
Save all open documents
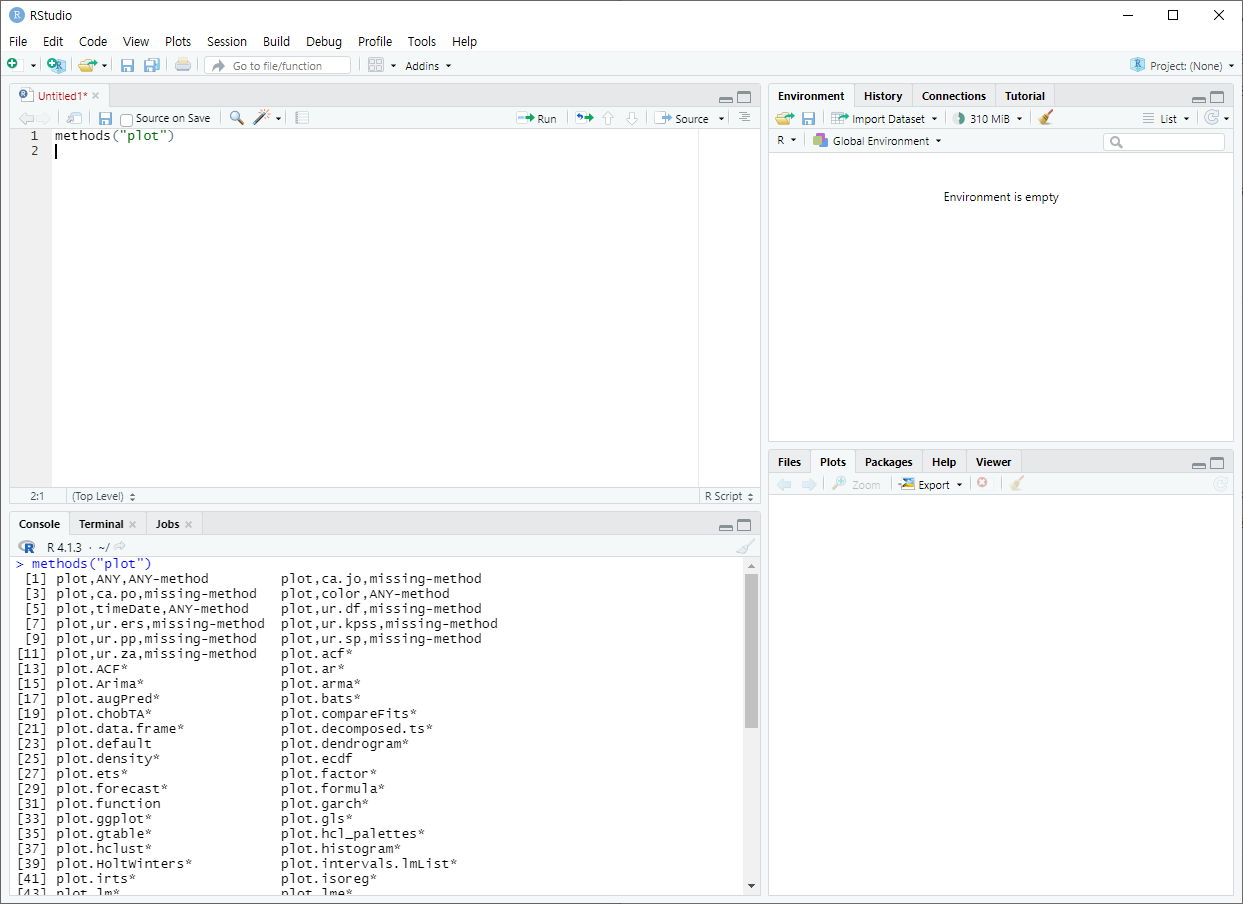coord(151,65)
